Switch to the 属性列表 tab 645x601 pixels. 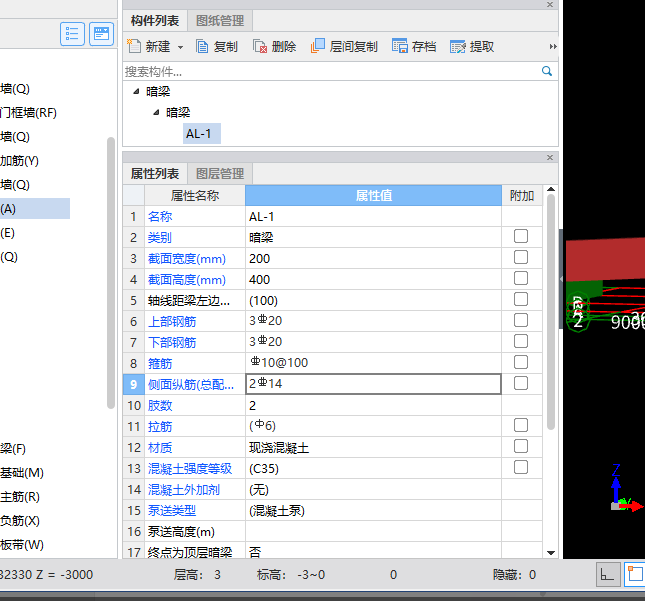click(155, 174)
